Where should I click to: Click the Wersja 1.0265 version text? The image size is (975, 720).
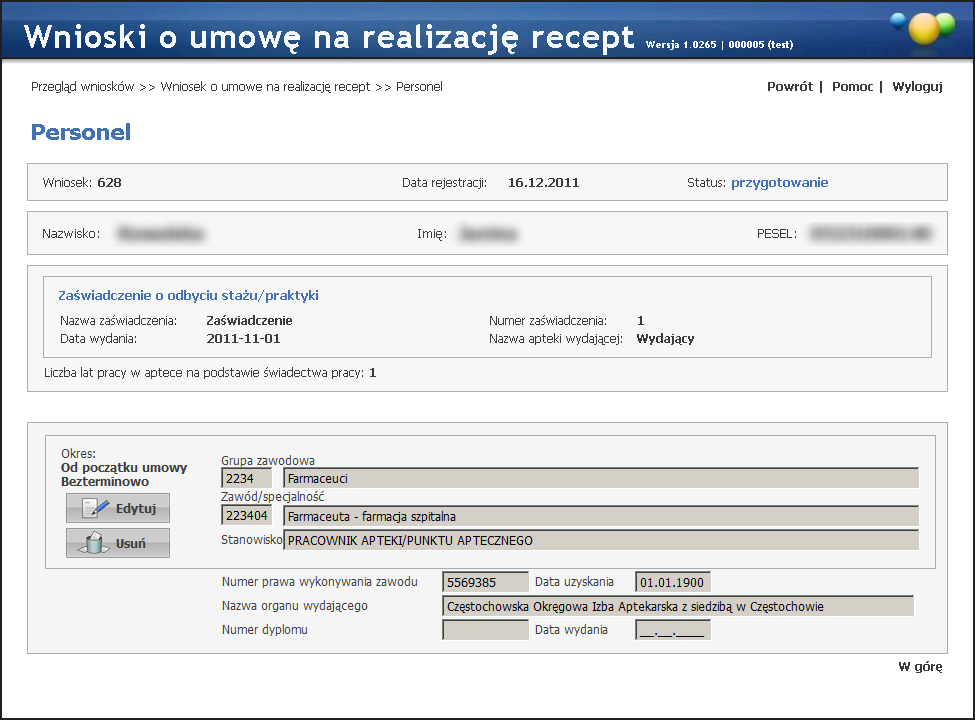pyautogui.click(x=681, y=45)
